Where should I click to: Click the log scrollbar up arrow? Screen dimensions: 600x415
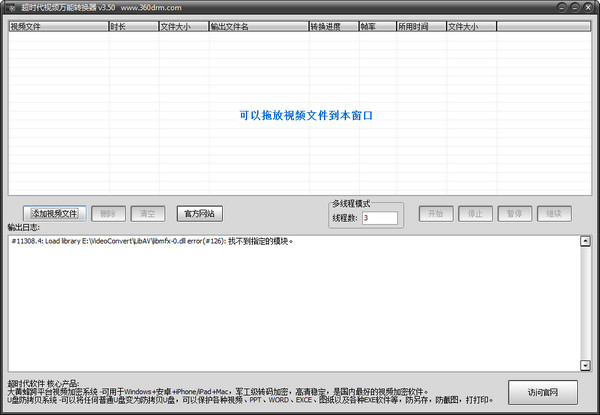[x=585, y=238]
